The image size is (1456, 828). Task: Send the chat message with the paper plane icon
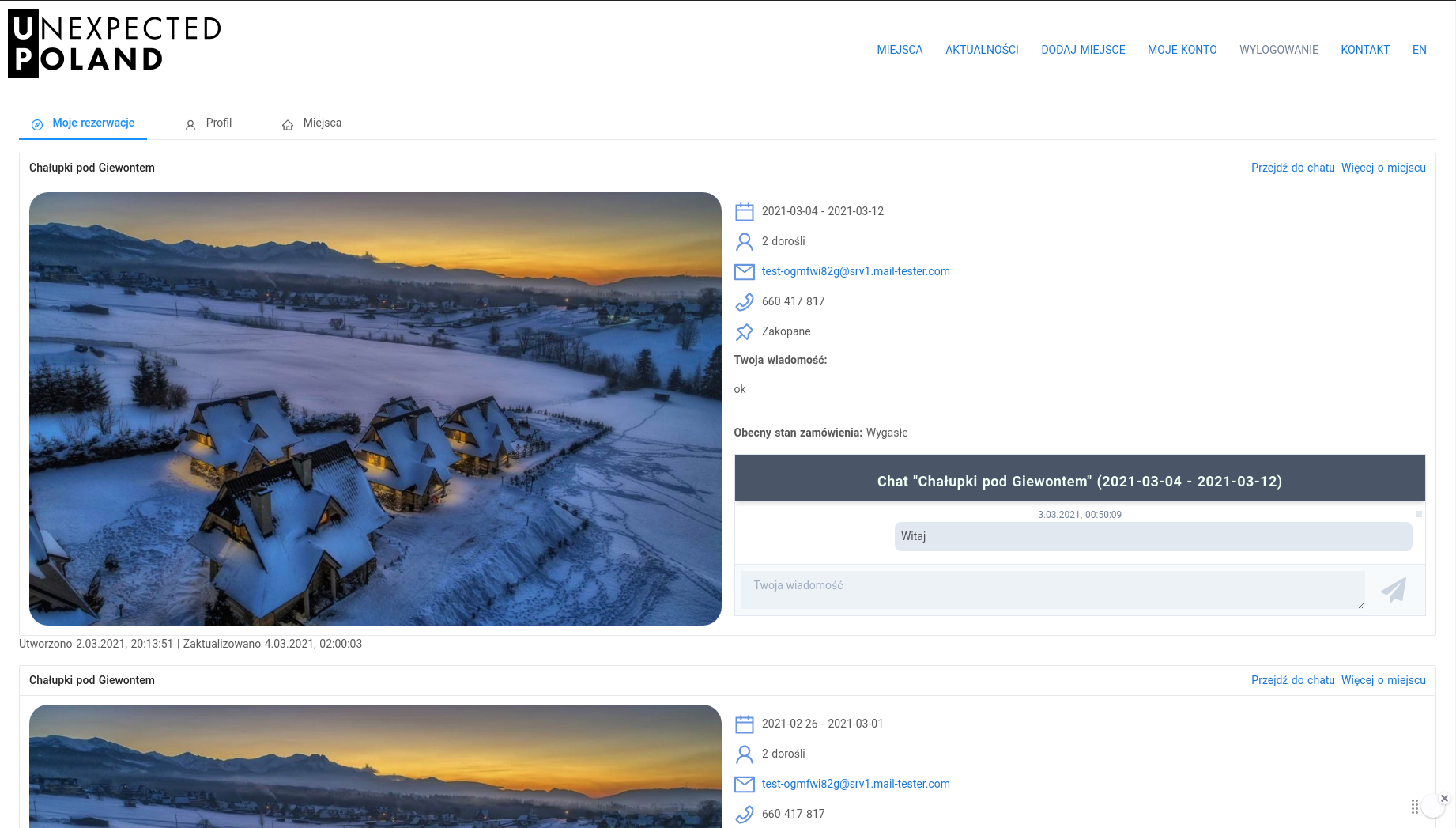coord(1394,589)
